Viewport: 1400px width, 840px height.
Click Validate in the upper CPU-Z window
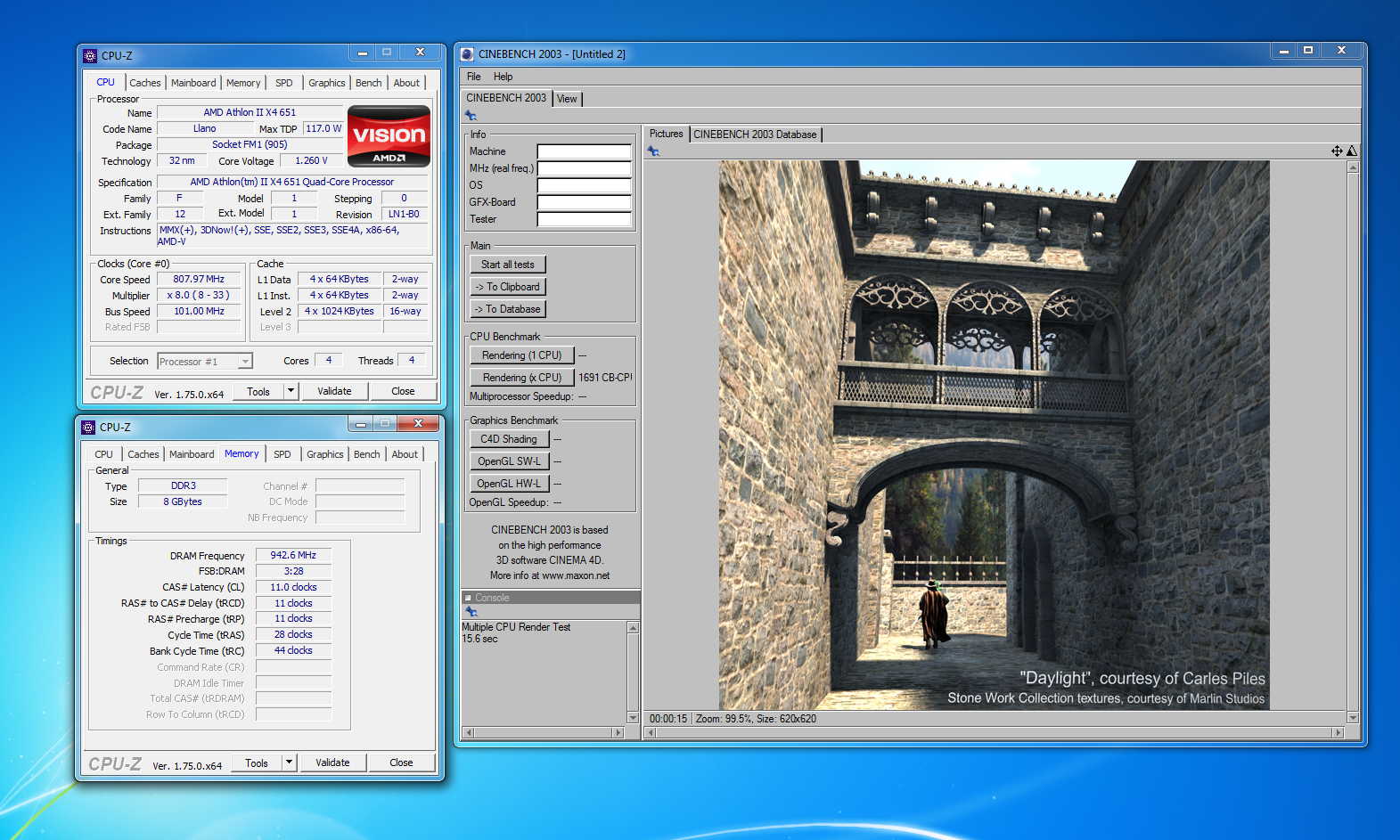334,391
